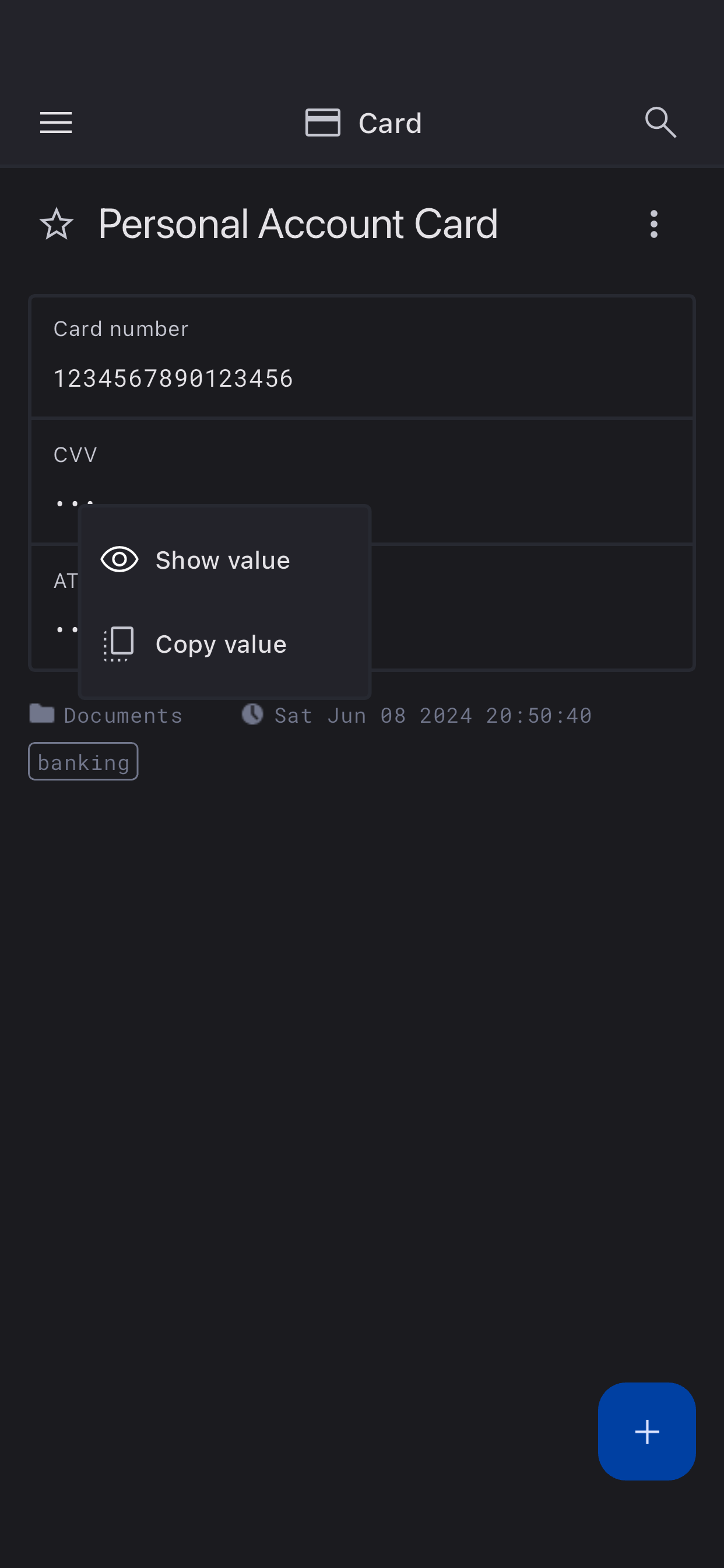724x1568 pixels.
Task: Click the clock icon beside the date
Action: coord(252,714)
